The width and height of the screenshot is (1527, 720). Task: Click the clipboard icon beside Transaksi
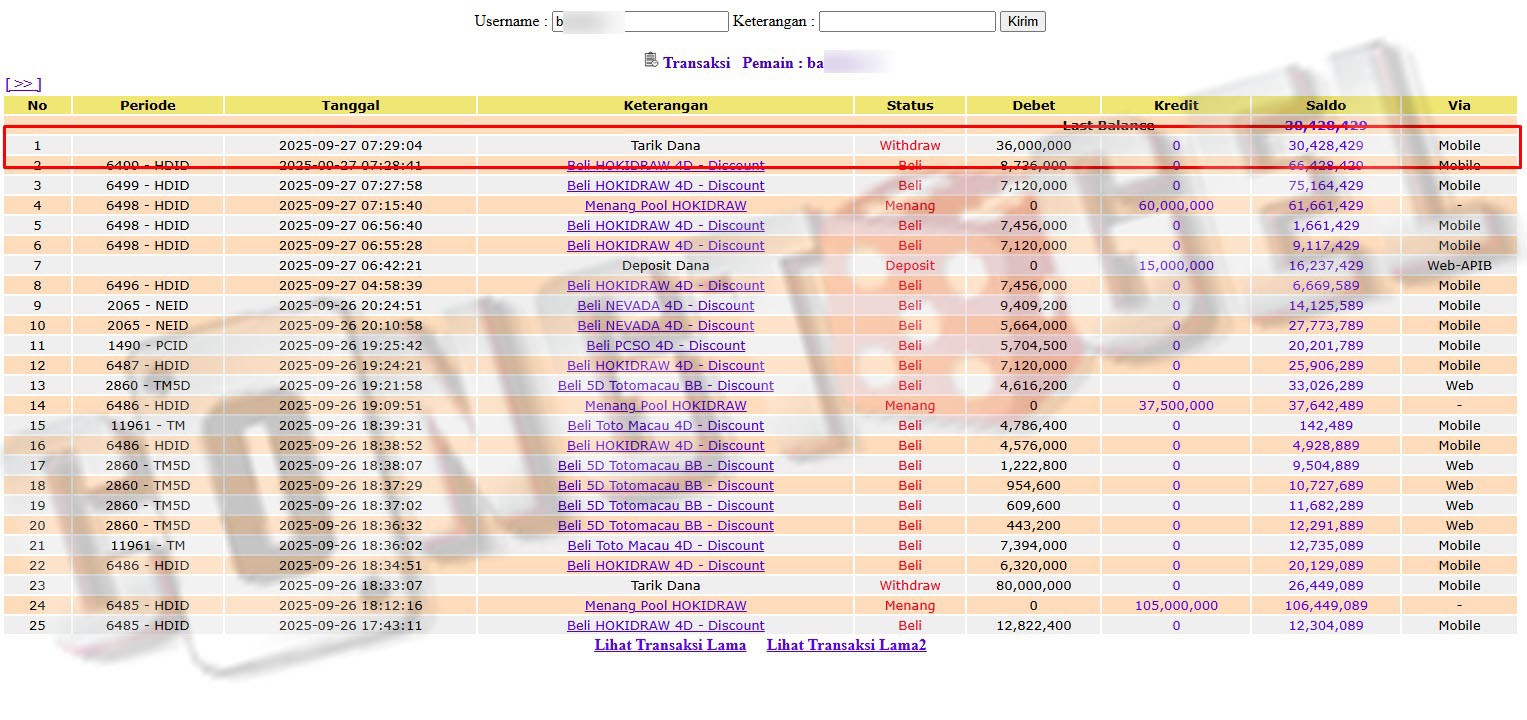[651, 61]
